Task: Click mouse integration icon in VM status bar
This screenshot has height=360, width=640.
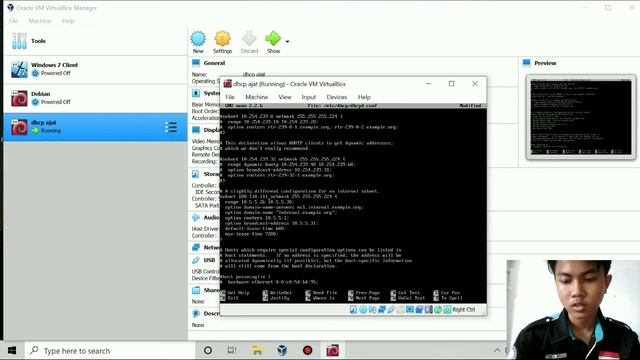Action: pos(438,310)
